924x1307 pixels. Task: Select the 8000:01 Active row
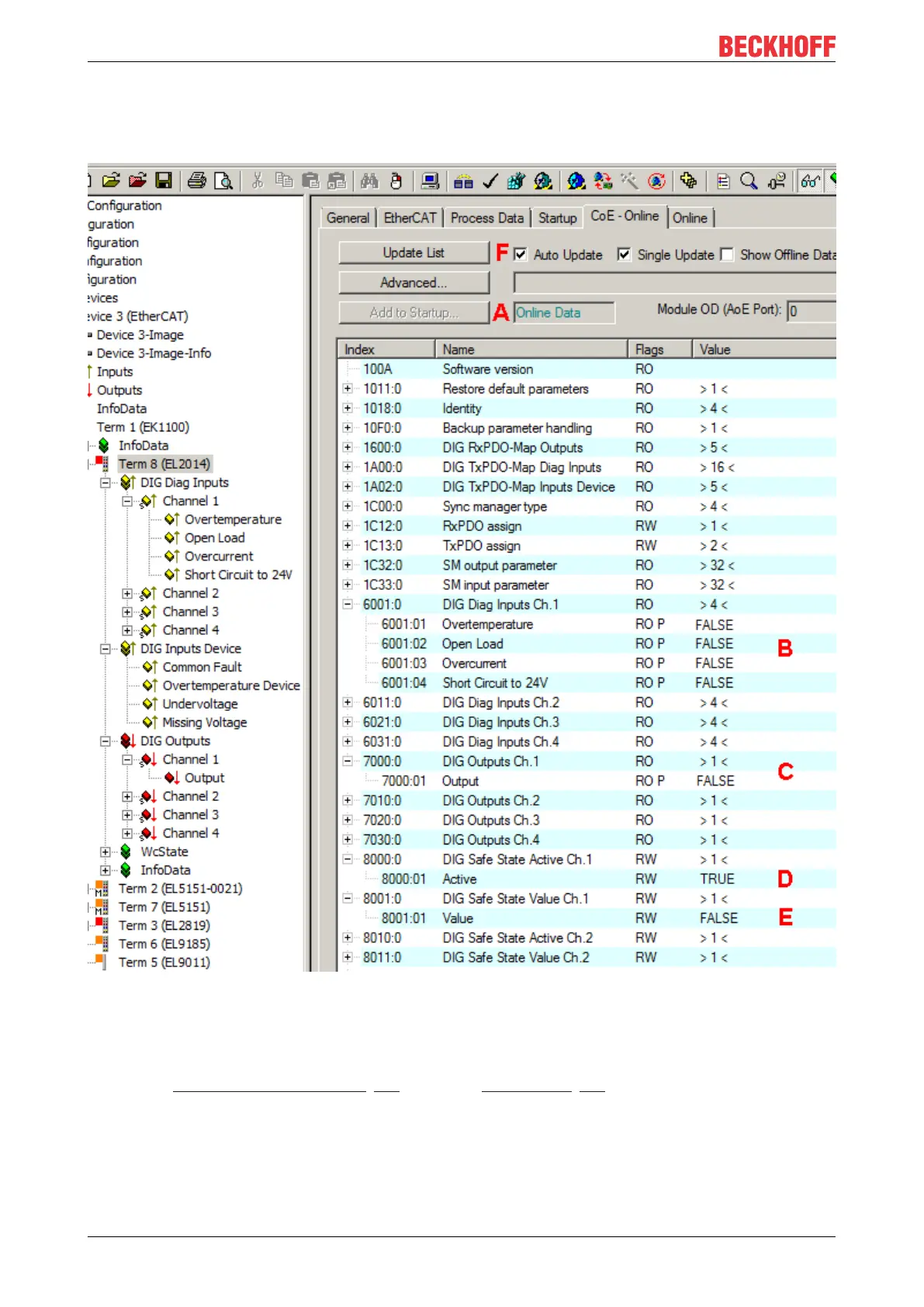pyautogui.click(x=587, y=879)
